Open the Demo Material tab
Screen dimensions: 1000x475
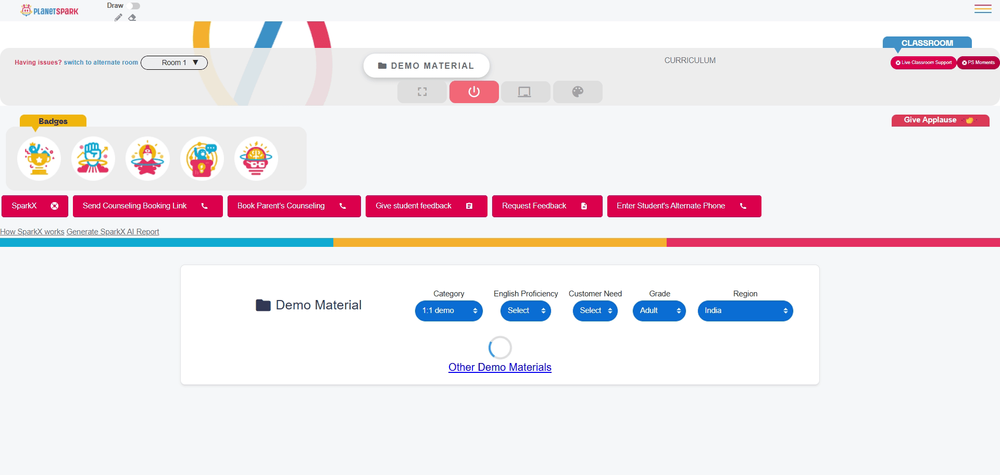click(x=426, y=66)
